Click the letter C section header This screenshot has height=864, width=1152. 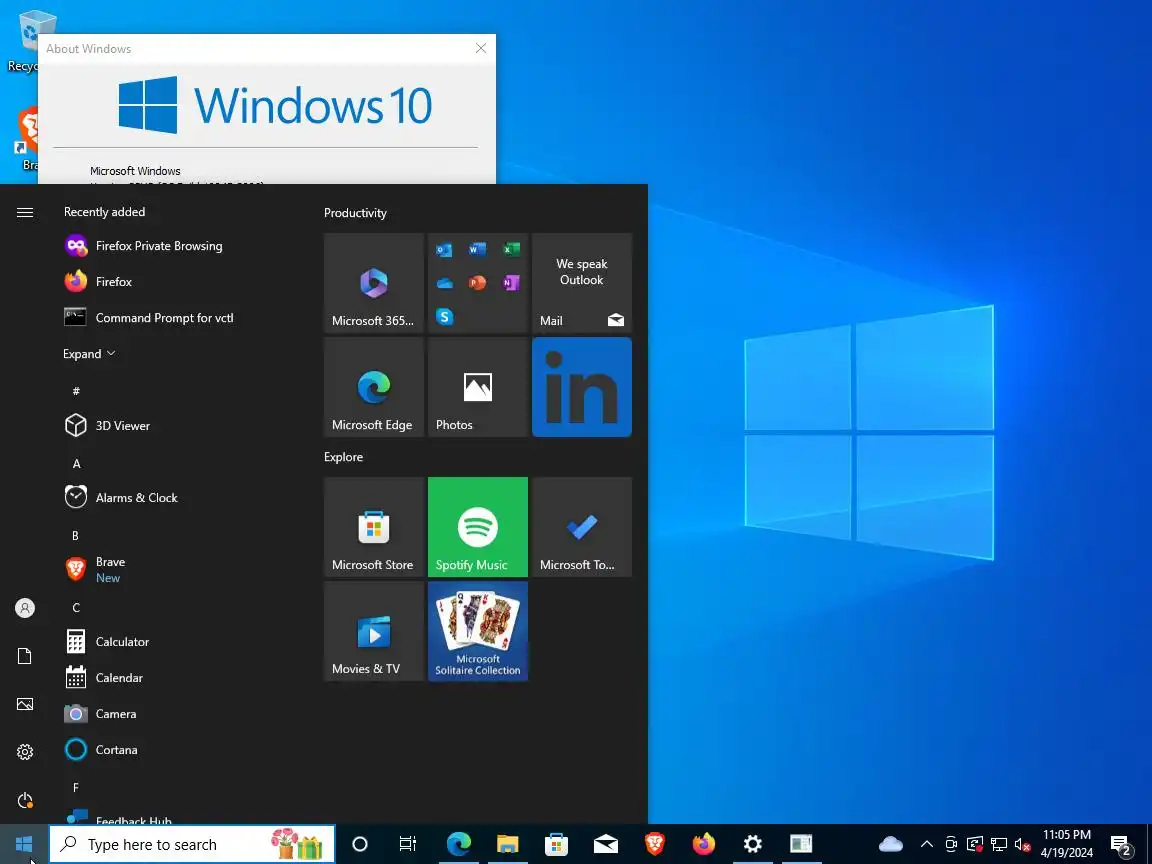point(76,608)
